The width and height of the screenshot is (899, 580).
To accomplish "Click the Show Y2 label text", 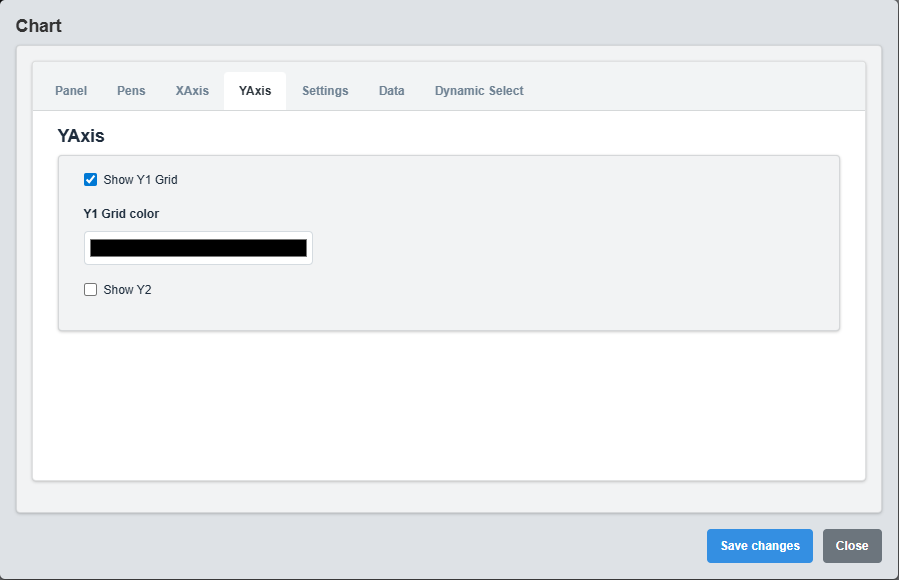I will click(x=124, y=289).
